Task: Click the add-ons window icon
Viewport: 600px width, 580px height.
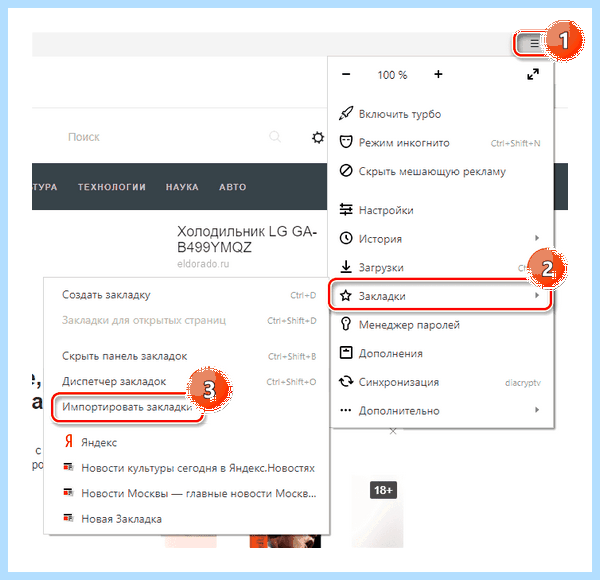Action: point(346,352)
